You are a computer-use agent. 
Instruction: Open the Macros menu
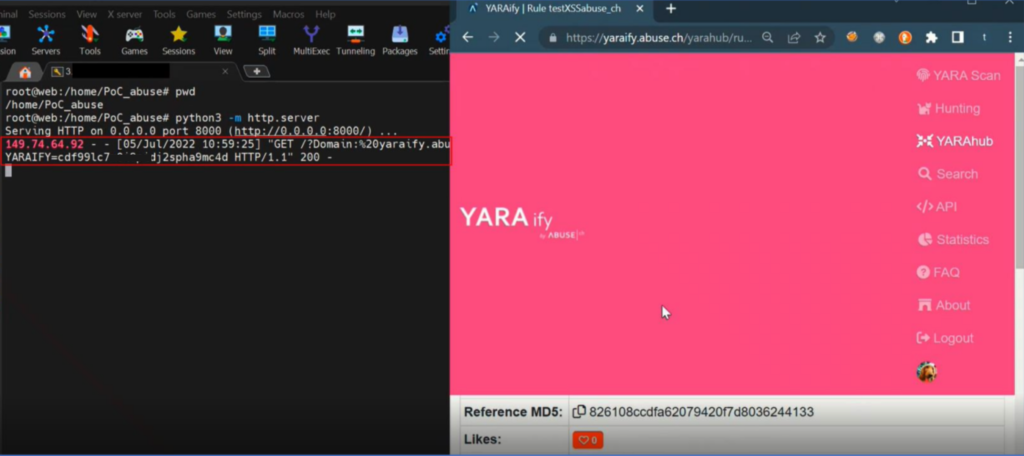pos(289,14)
